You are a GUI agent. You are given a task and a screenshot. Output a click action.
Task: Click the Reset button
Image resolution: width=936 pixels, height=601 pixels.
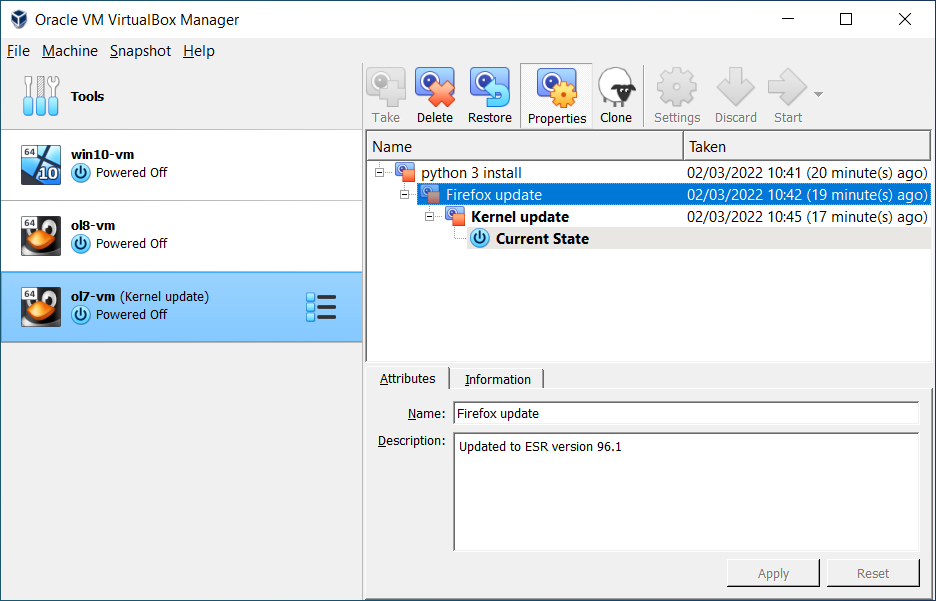click(872, 572)
